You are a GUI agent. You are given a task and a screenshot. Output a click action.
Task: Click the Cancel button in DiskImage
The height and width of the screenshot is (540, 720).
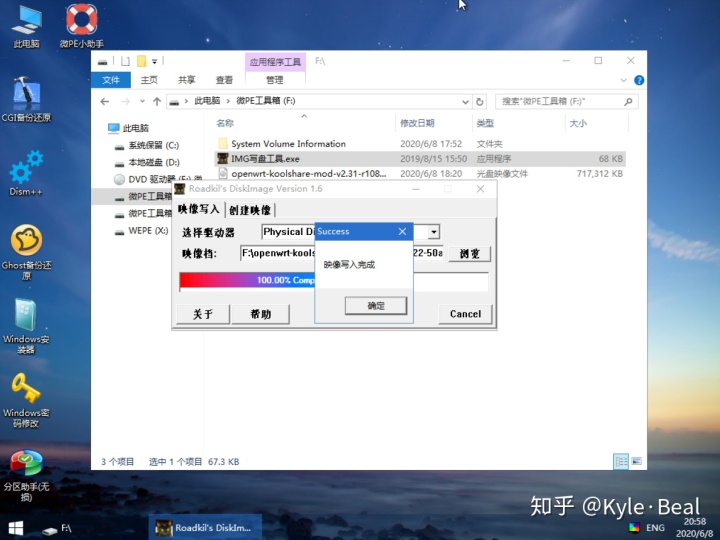[x=465, y=314]
